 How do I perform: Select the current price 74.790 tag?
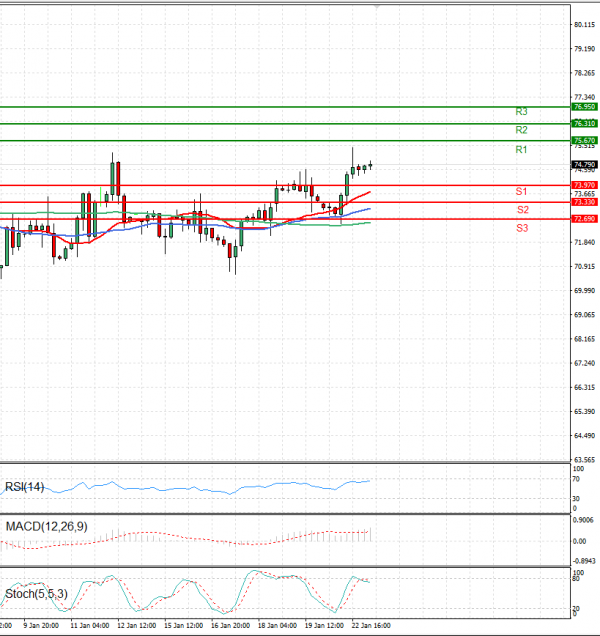[584, 165]
